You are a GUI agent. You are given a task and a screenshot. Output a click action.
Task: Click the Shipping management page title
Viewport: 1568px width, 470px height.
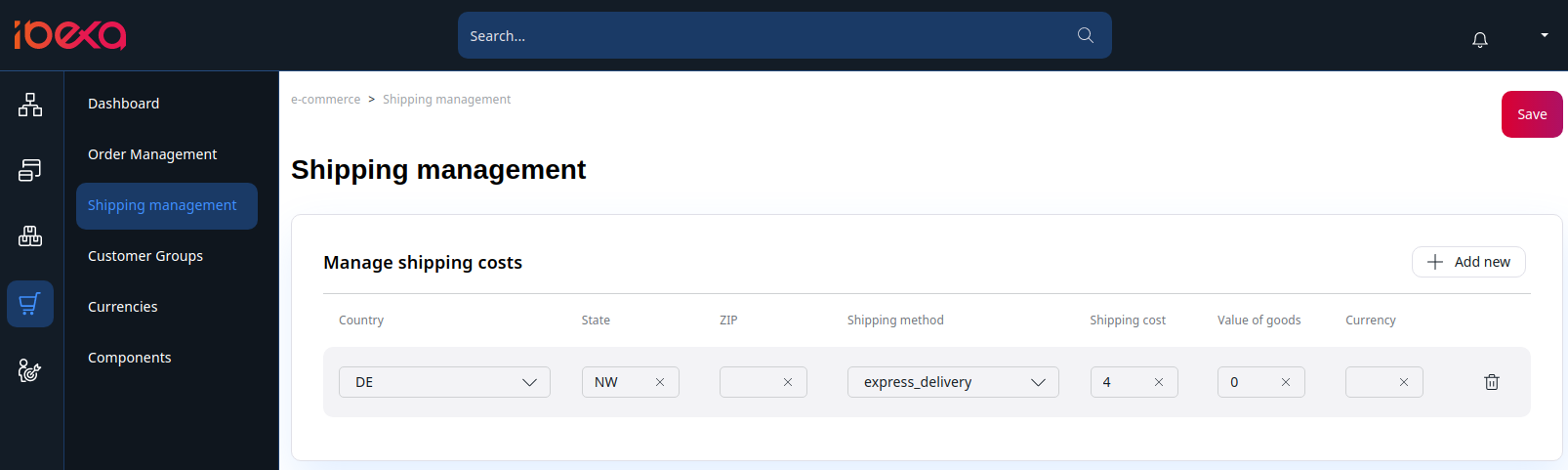click(x=438, y=170)
